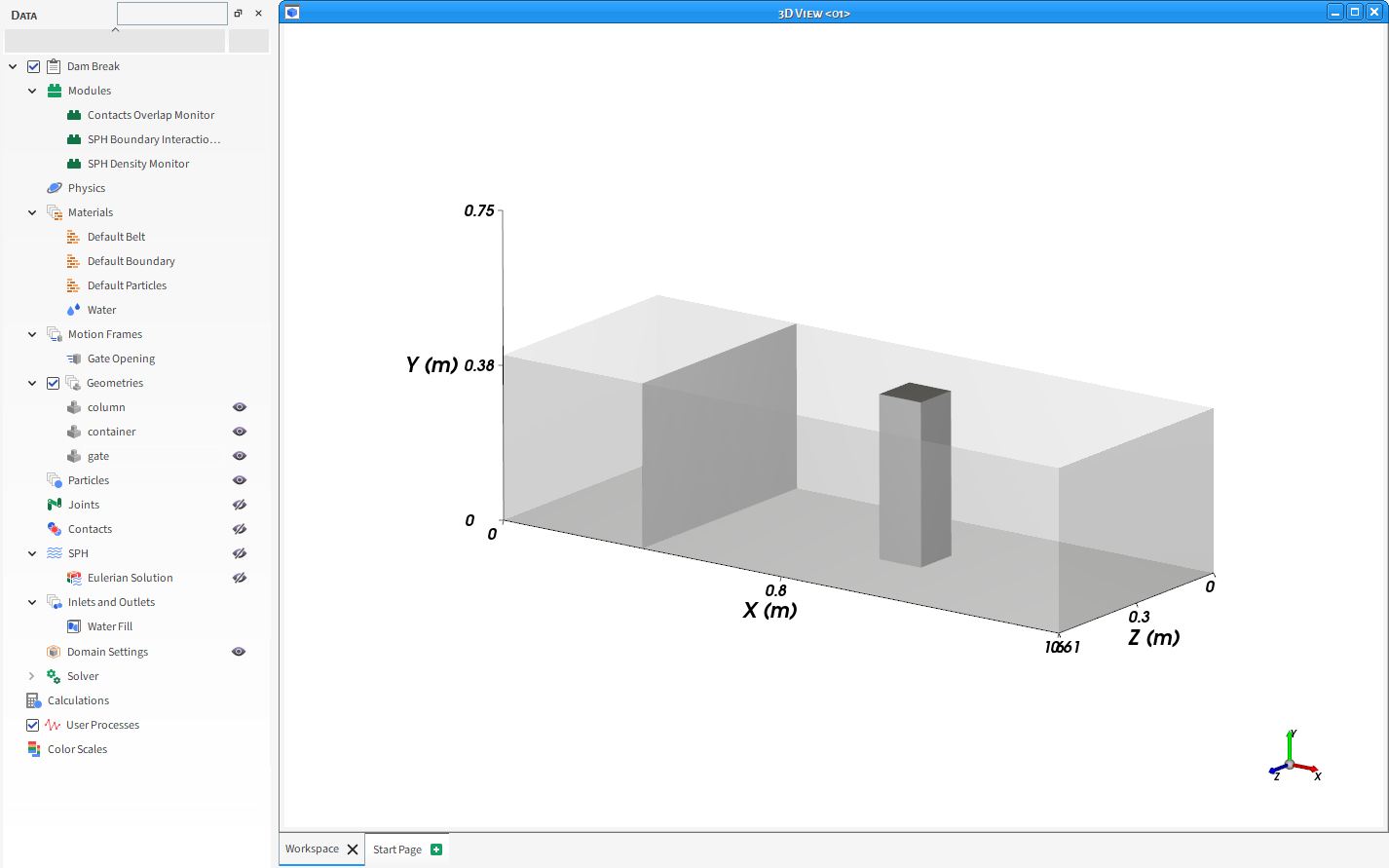Click the Solver gears icon
The image size is (1389, 868).
[54, 676]
